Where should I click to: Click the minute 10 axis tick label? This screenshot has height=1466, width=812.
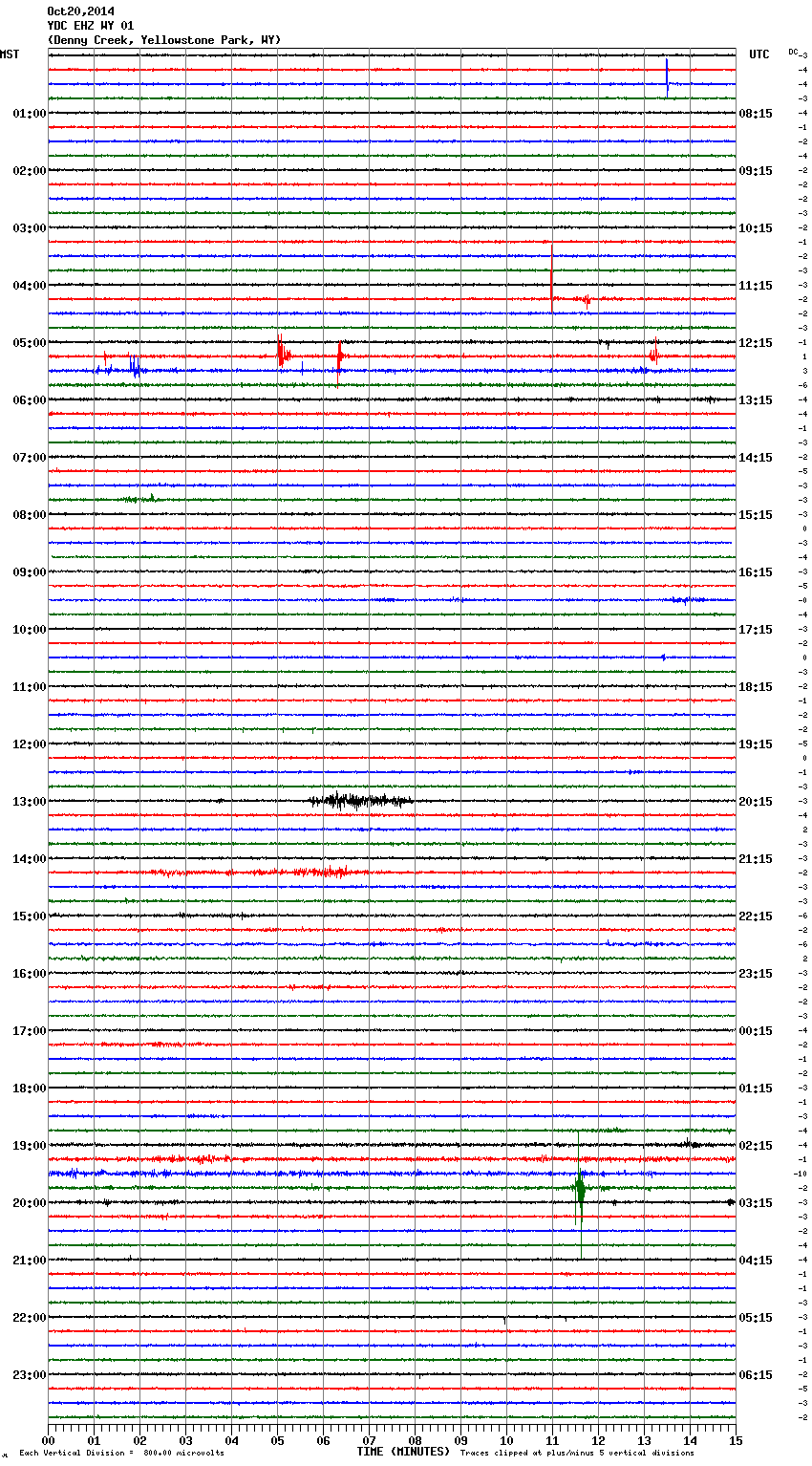point(506,1440)
